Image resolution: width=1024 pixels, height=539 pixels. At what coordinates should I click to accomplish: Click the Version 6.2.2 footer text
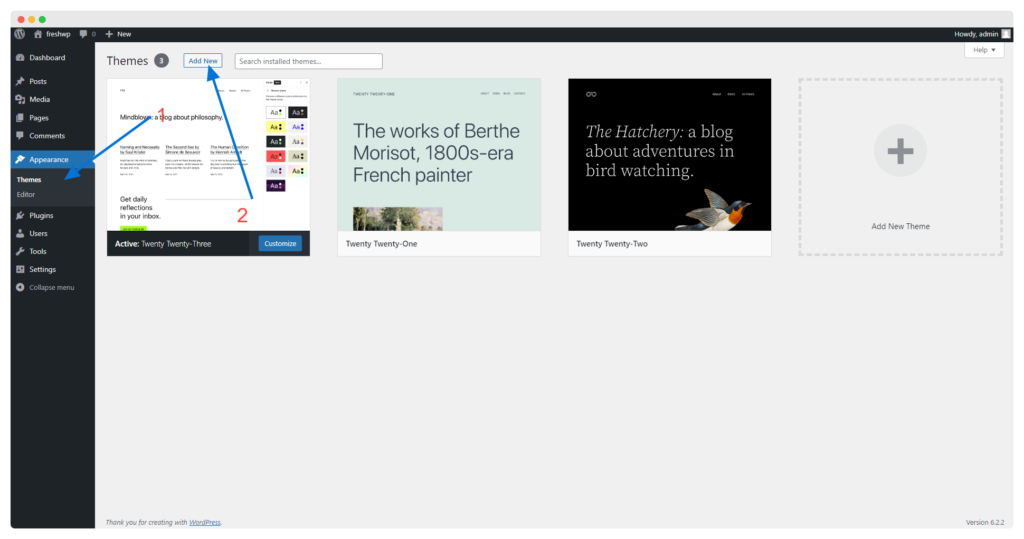(985, 523)
